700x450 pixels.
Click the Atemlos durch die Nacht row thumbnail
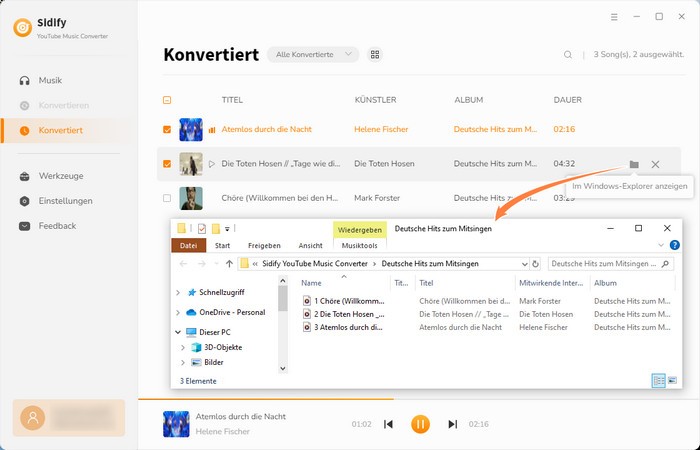191,129
